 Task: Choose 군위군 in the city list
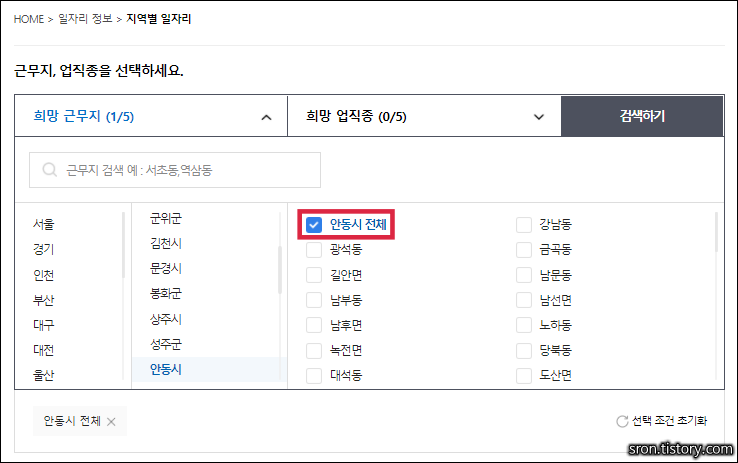(x=166, y=218)
